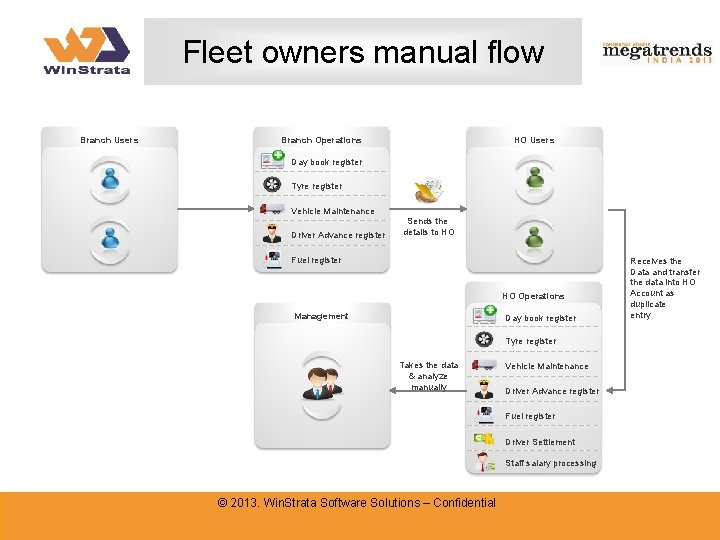
Task: Click the HO Users panel header
Action: pyautogui.click(x=534, y=140)
